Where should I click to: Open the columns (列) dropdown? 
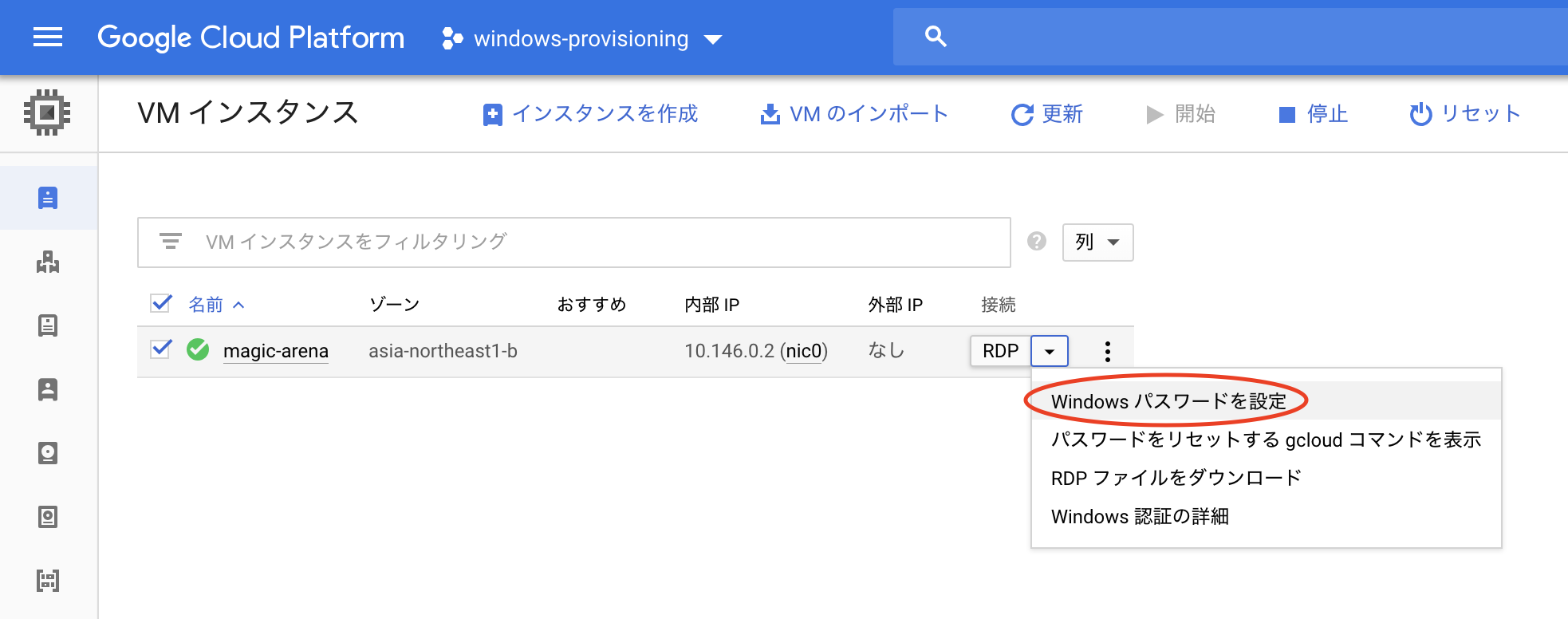pyautogui.click(x=1097, y=242)
